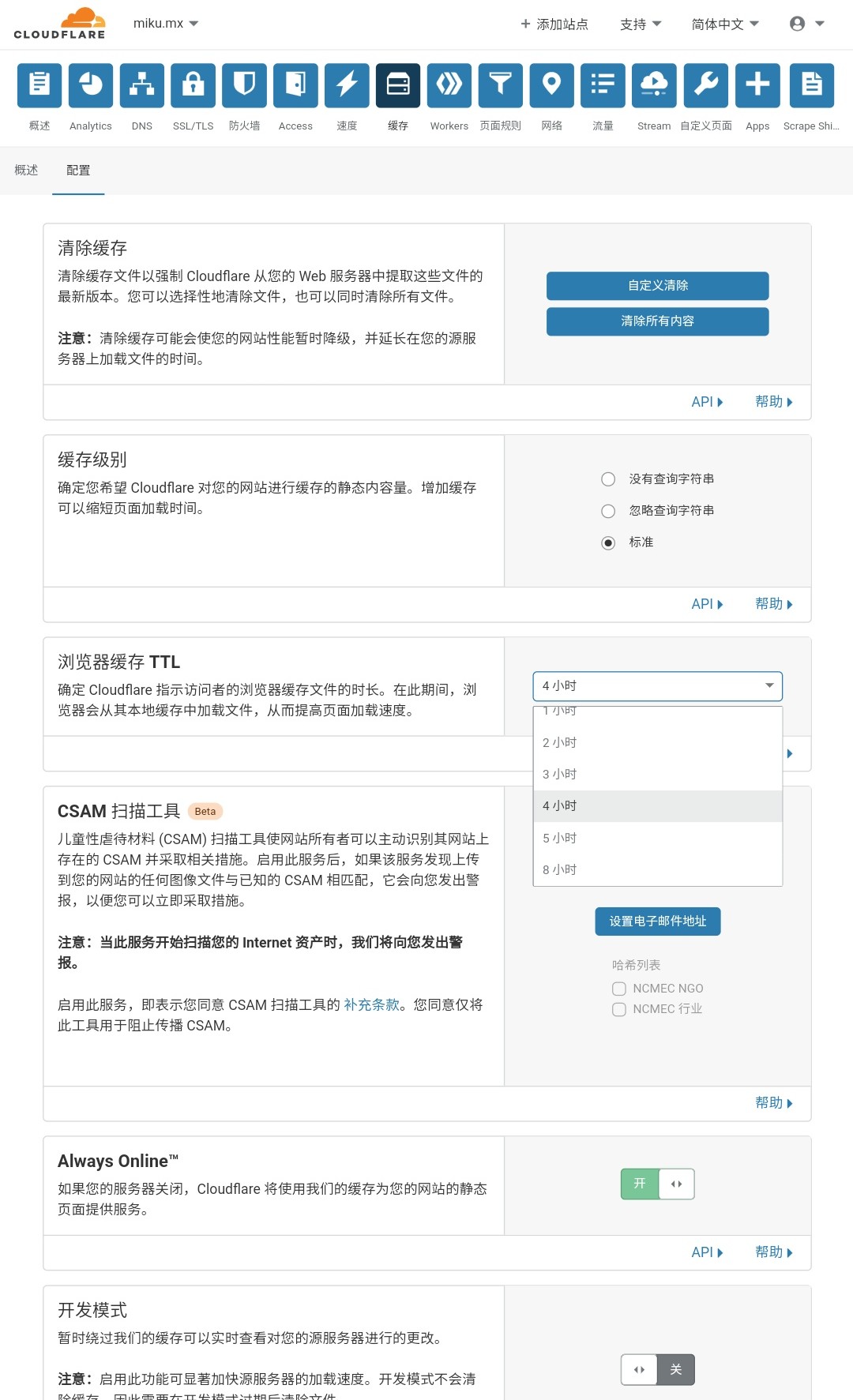Screen dimensions: 853x1400
Task: Toggle the Always Online switch
Action: point(658,1184)
